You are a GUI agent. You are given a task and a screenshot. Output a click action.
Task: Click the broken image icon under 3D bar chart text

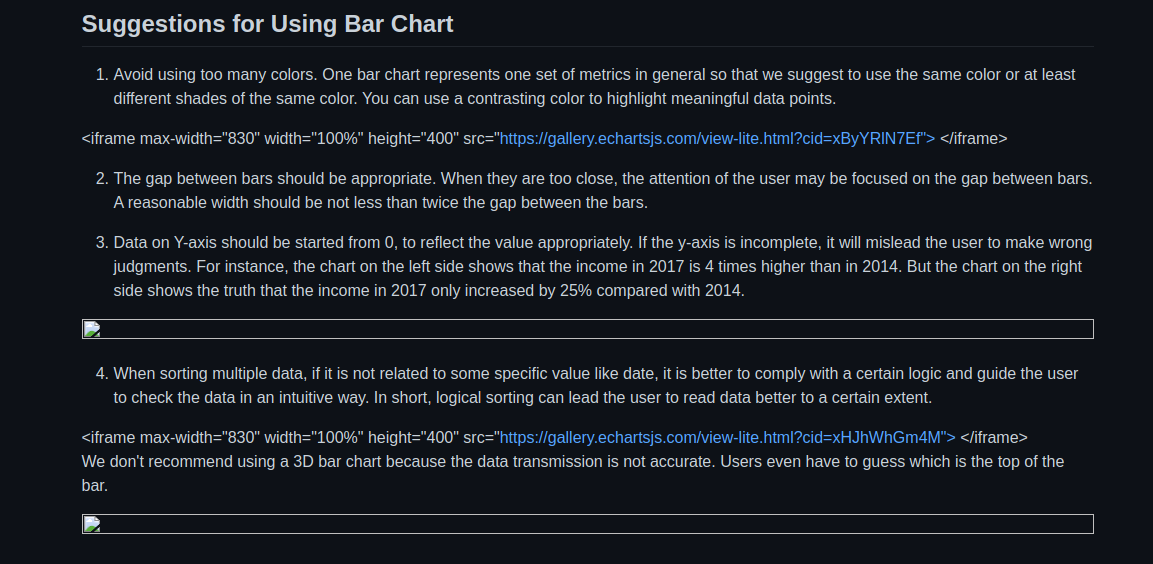coord(92,524)
